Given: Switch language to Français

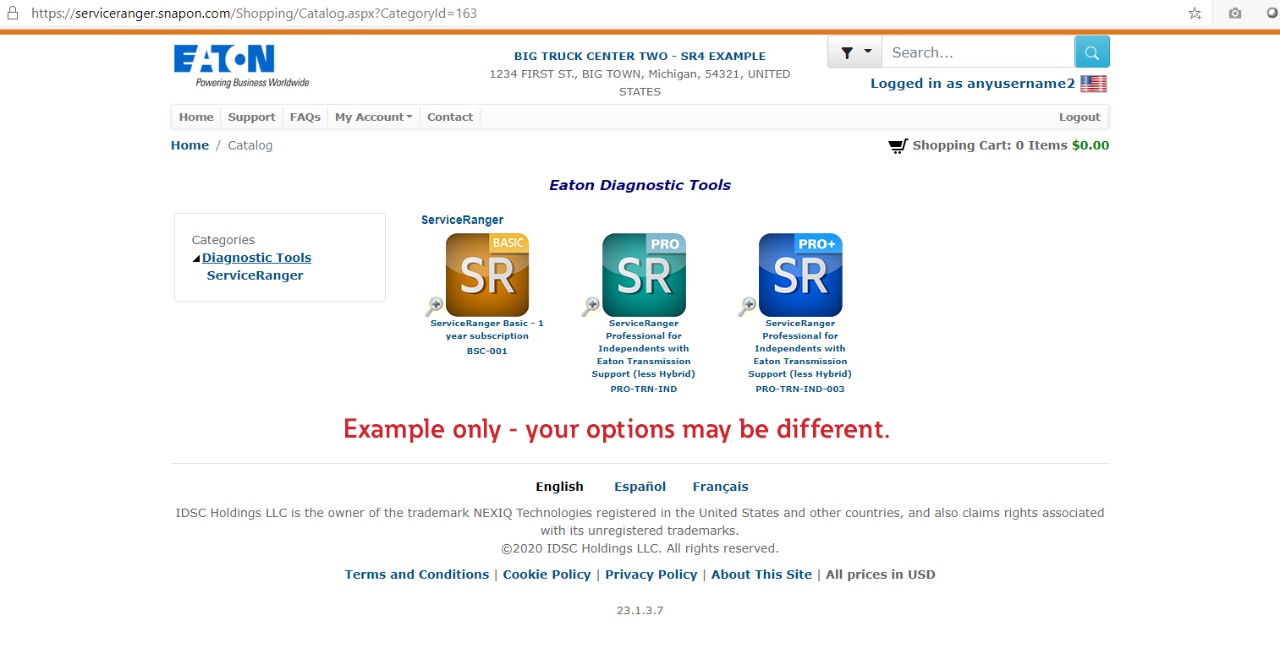Looking at the screenshot, I should pos(720,487).
